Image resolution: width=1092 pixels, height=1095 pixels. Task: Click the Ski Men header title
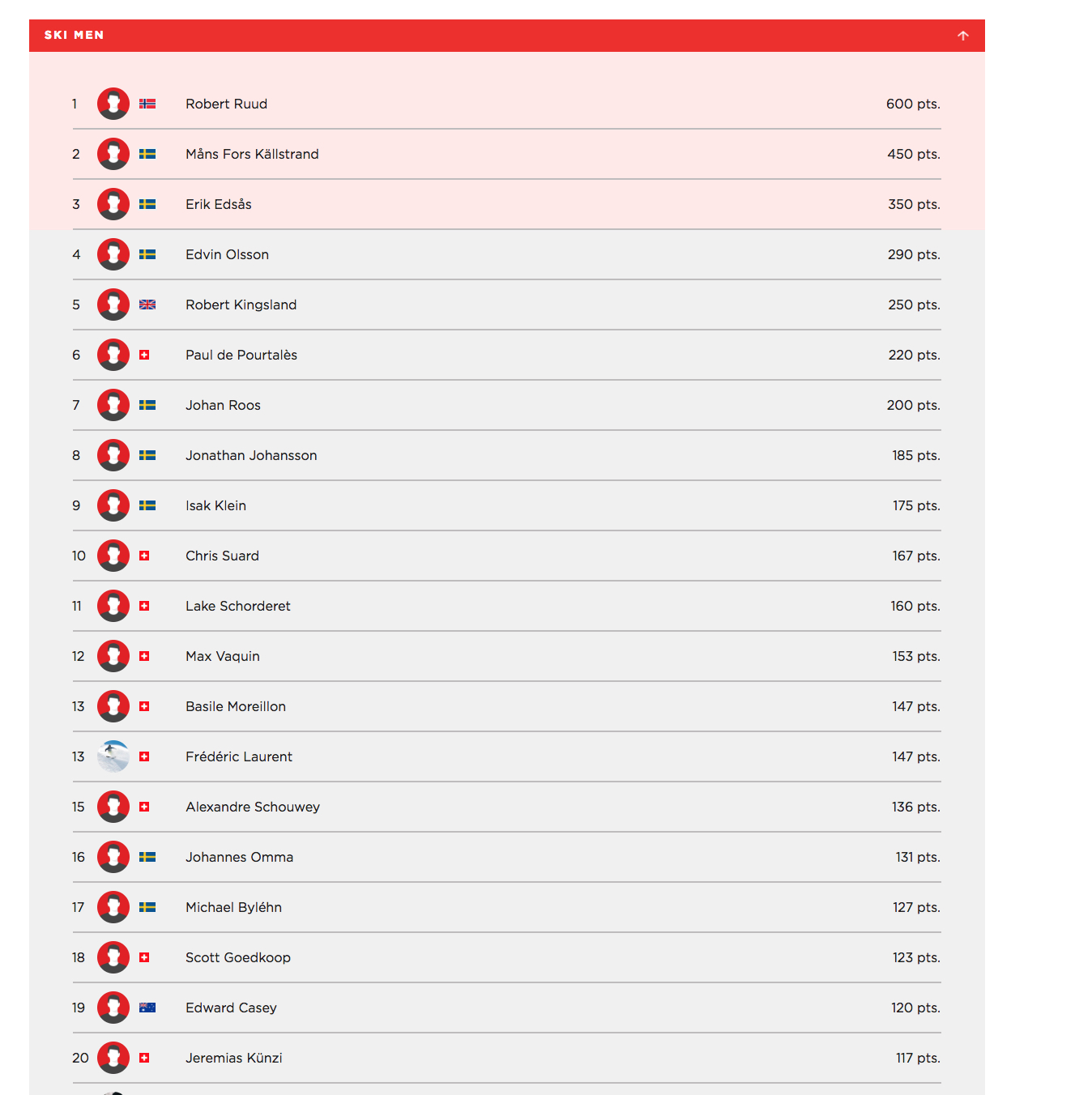pos(75,36)
